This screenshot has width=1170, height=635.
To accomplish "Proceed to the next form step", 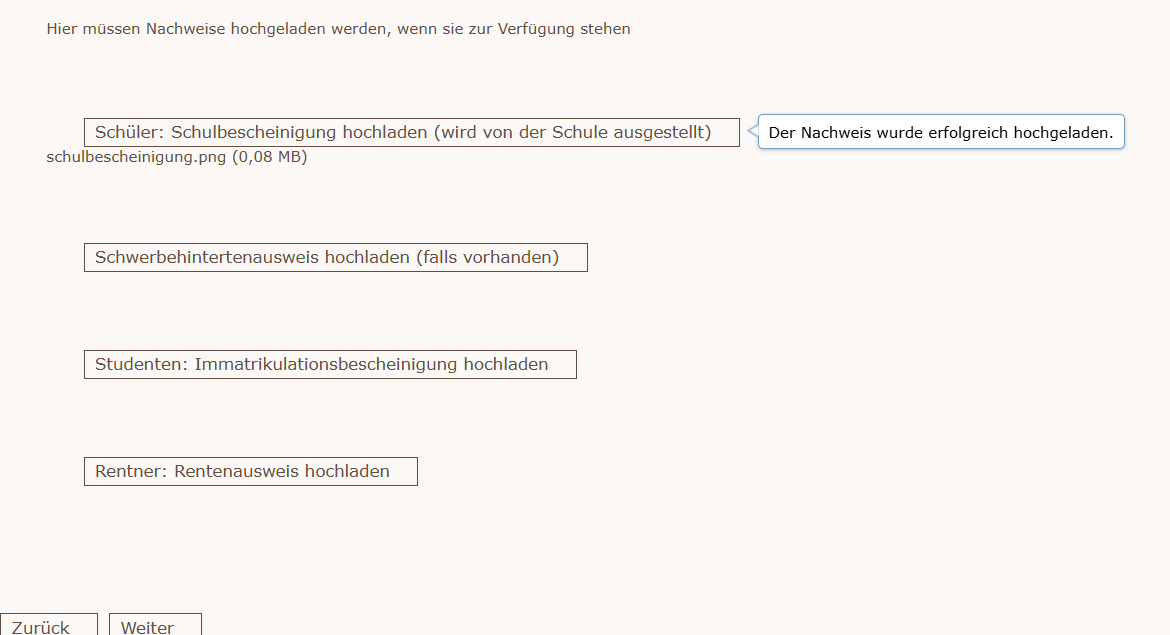I will coord(155,625).
